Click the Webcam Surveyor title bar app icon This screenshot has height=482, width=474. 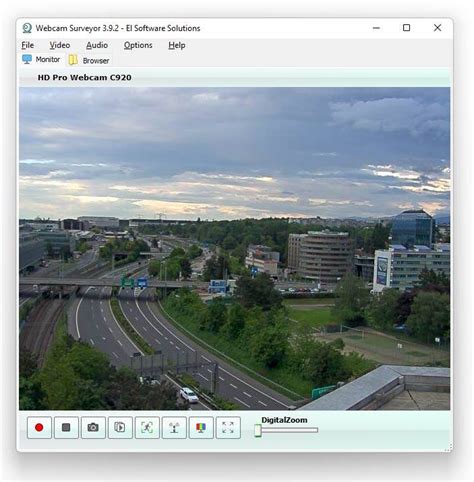click(27, 28)
